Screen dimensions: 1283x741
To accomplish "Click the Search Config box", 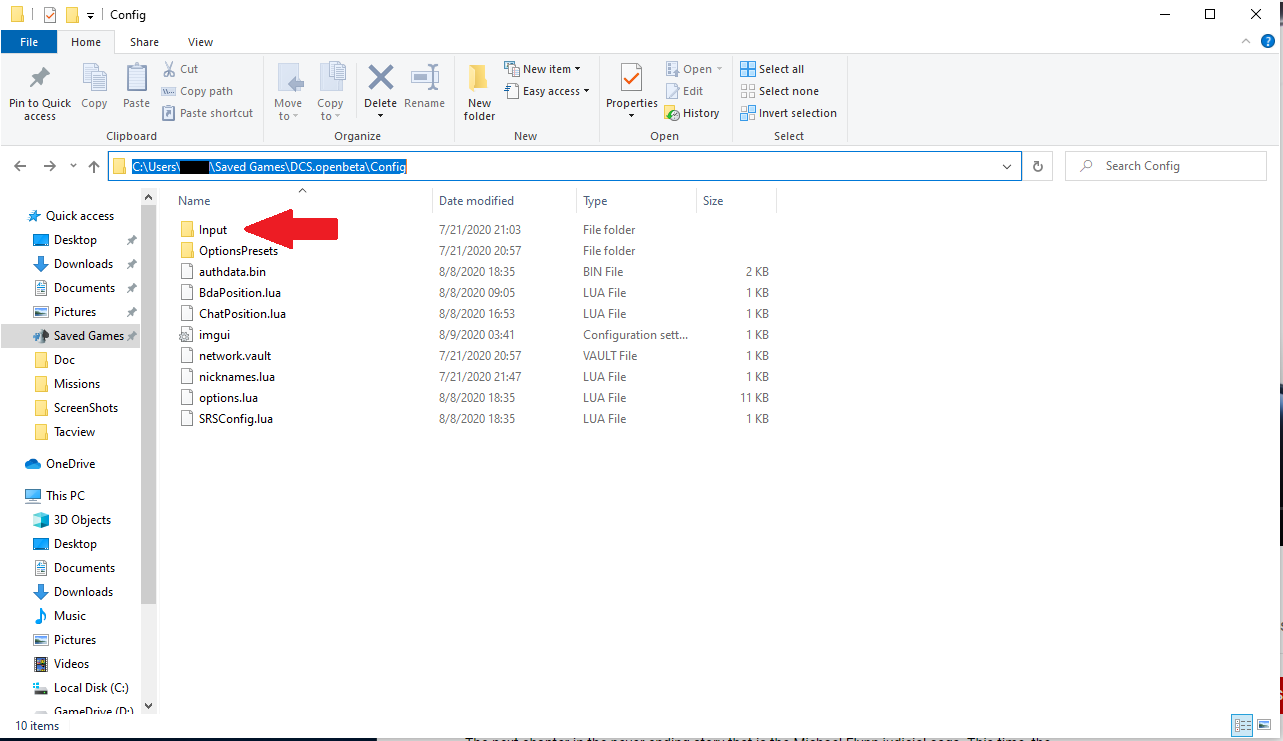I will pos(1166,166).
